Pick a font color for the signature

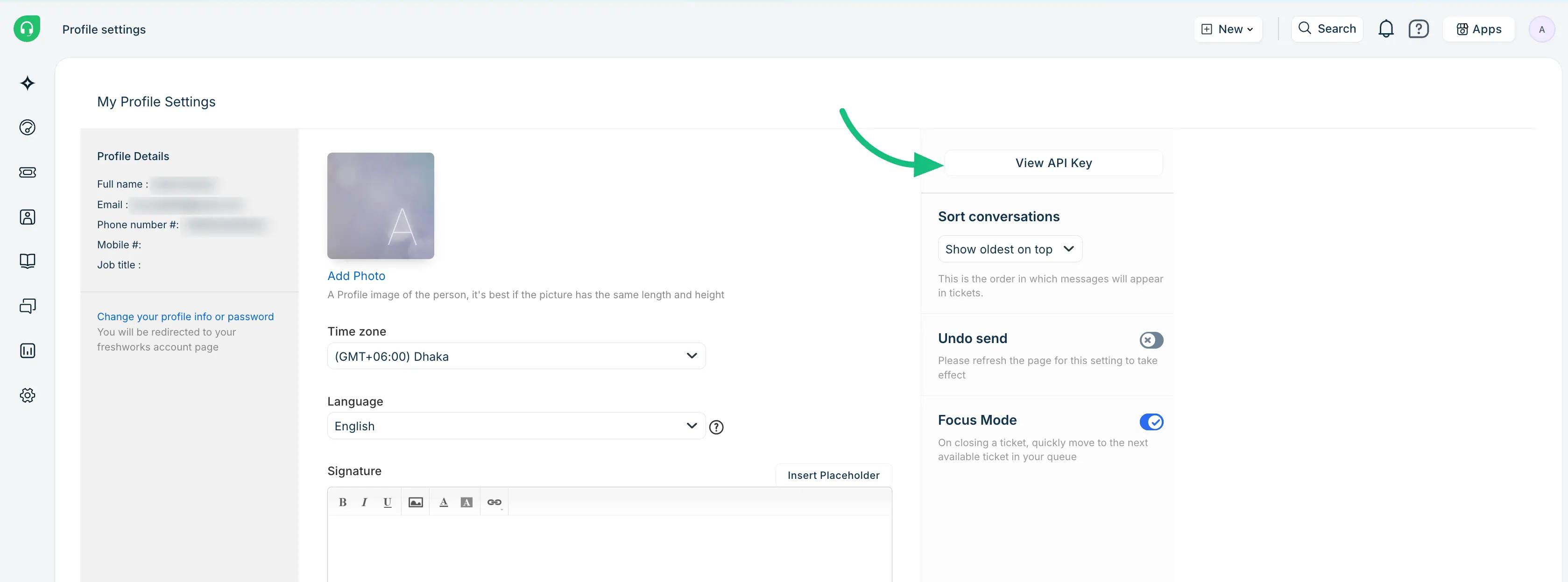pos(443,502)
